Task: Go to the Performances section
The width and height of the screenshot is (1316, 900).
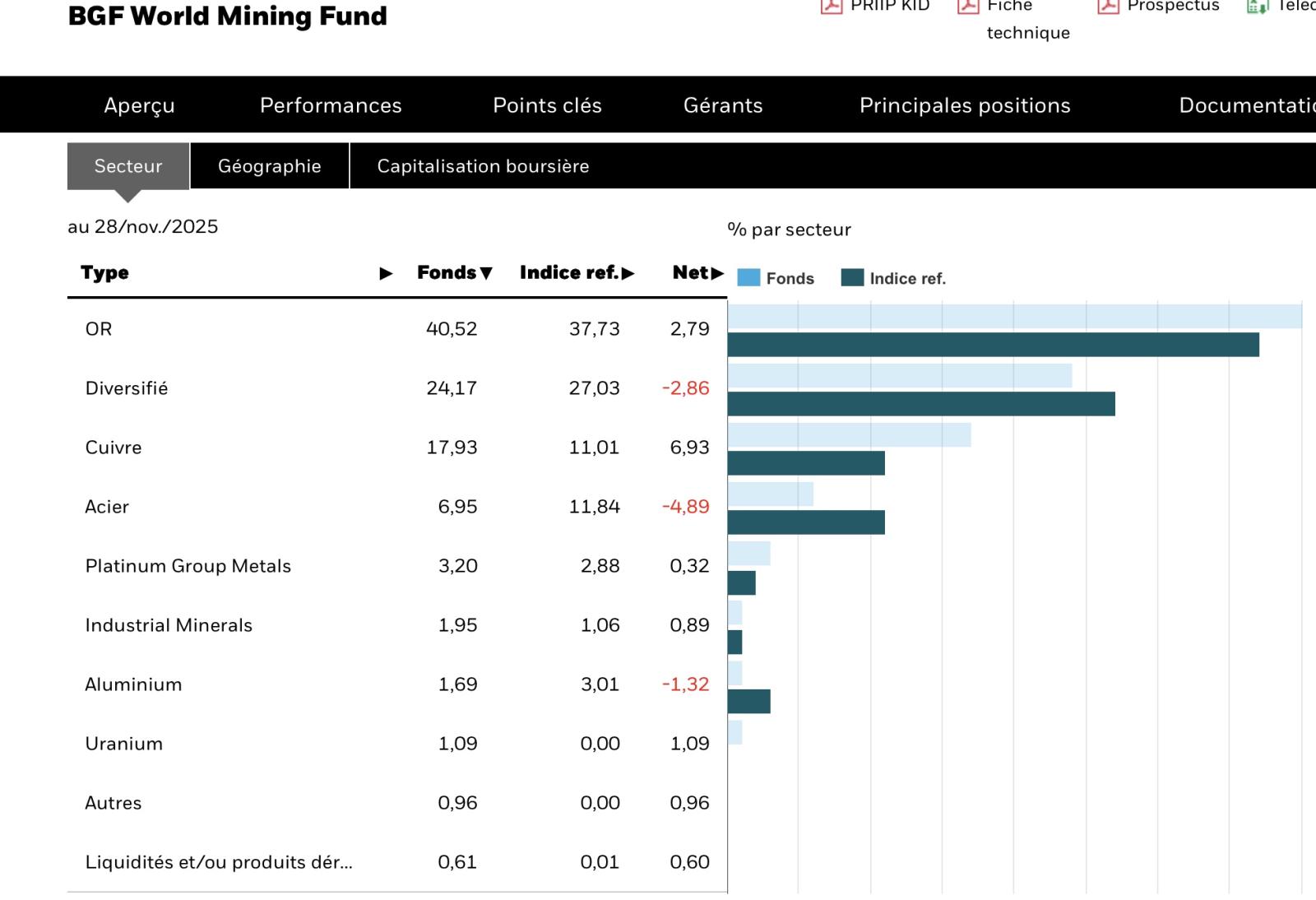Action: tap(331, 105)
